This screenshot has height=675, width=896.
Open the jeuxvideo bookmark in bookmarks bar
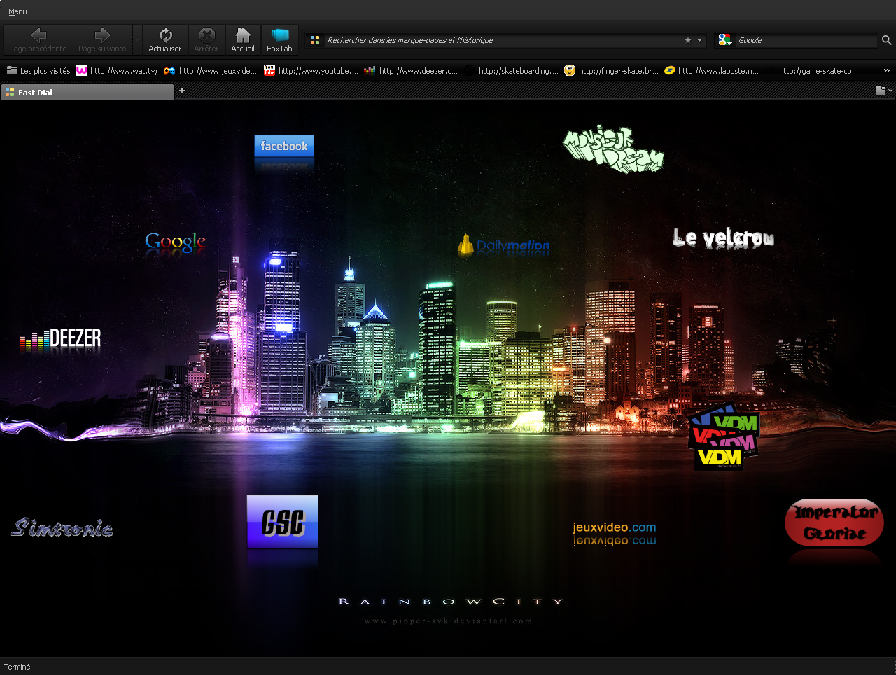click(210, 70)
